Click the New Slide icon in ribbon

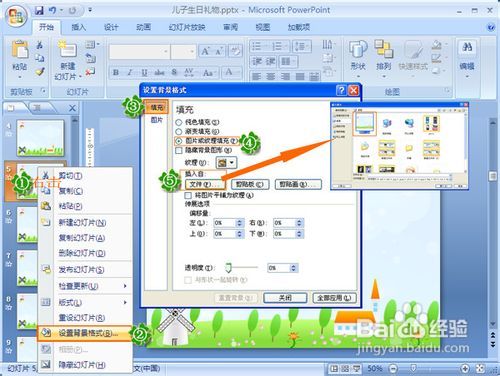(68, 49)
